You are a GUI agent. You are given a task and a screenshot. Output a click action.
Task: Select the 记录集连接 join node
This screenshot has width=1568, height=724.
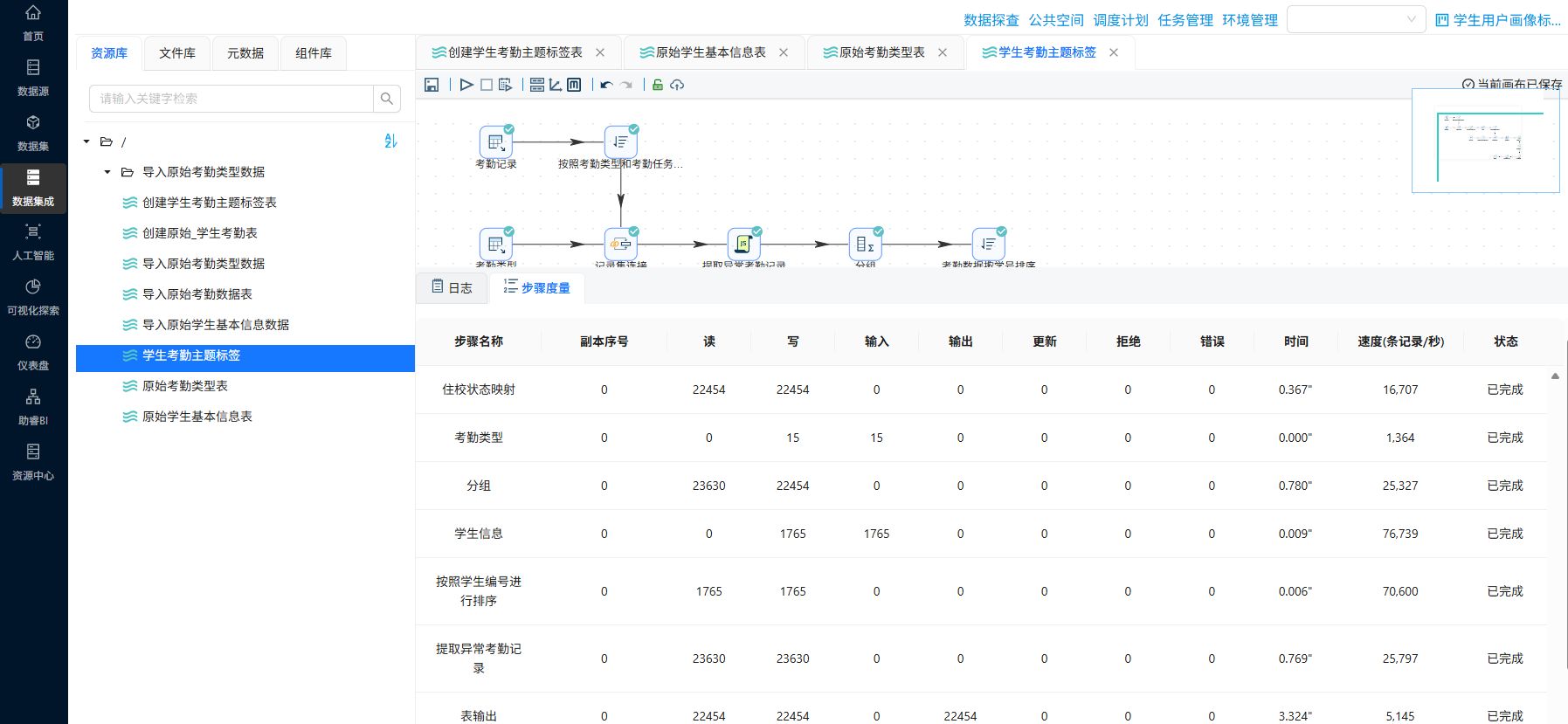coord(621,244)
